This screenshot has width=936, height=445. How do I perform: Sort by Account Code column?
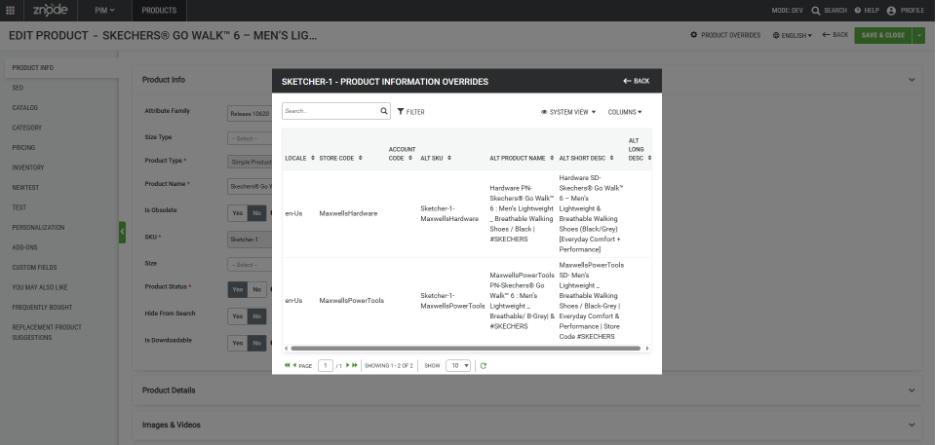(x=402, y=154)
